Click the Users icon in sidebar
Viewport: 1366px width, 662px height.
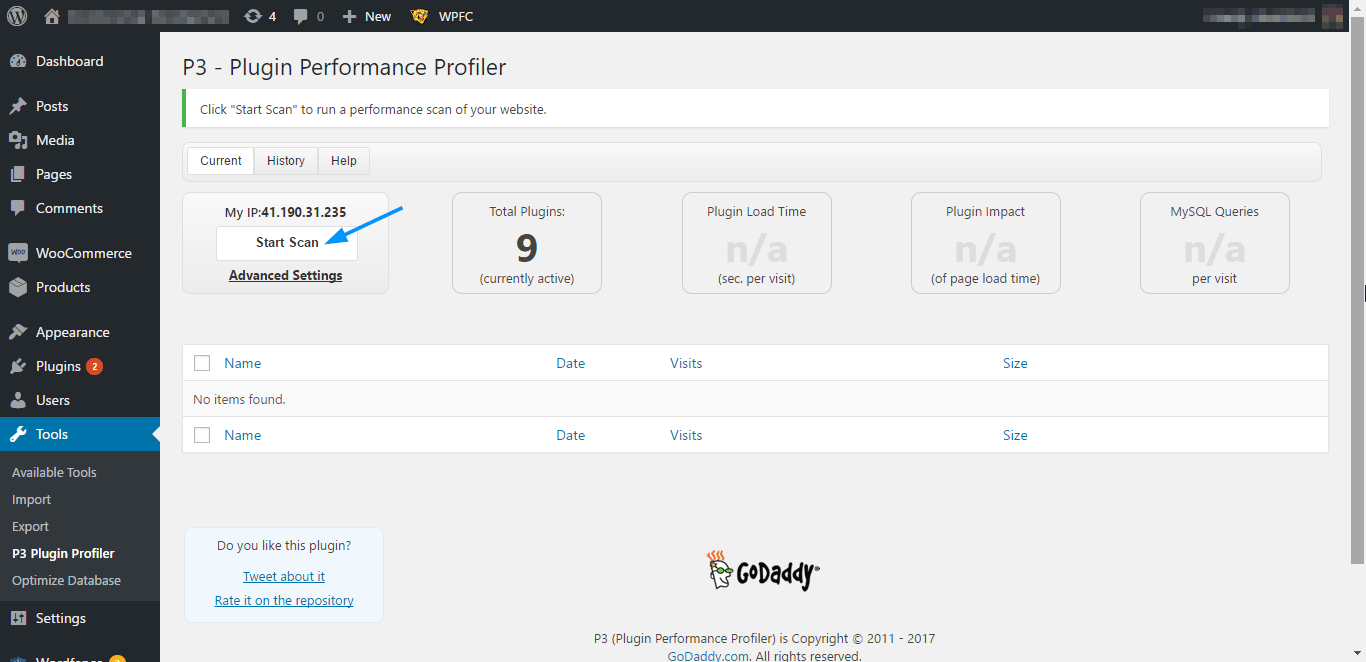[x=18, y=400]
